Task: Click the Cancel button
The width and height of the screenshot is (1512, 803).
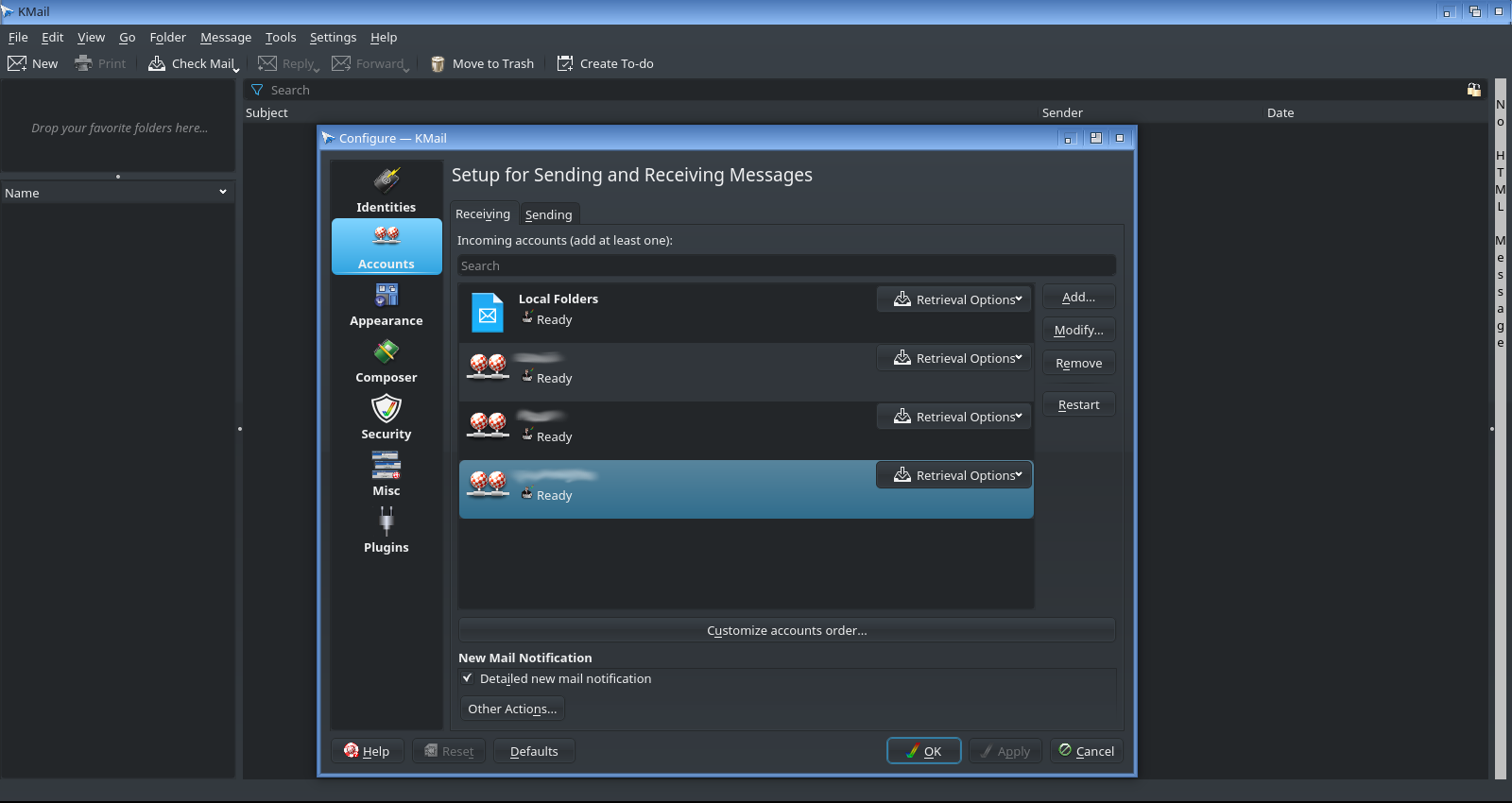Action: 1086,751
